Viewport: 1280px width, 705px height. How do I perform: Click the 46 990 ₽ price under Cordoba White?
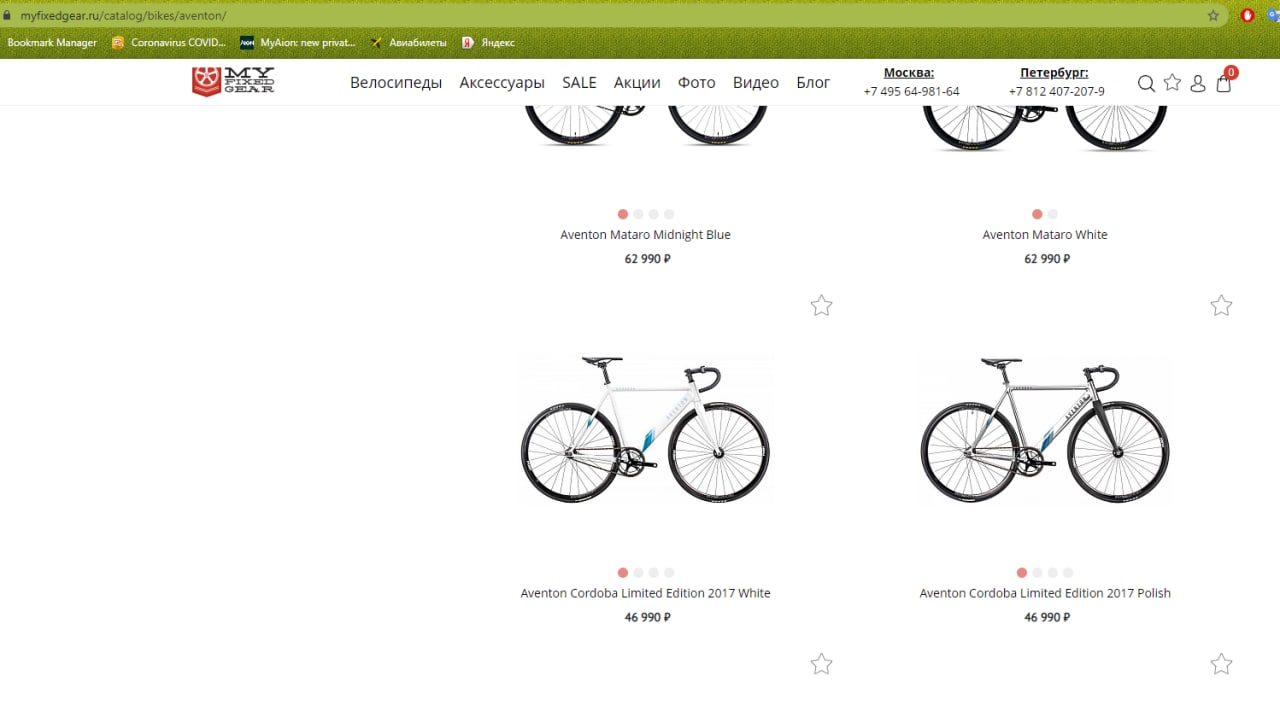coord(647,618)
